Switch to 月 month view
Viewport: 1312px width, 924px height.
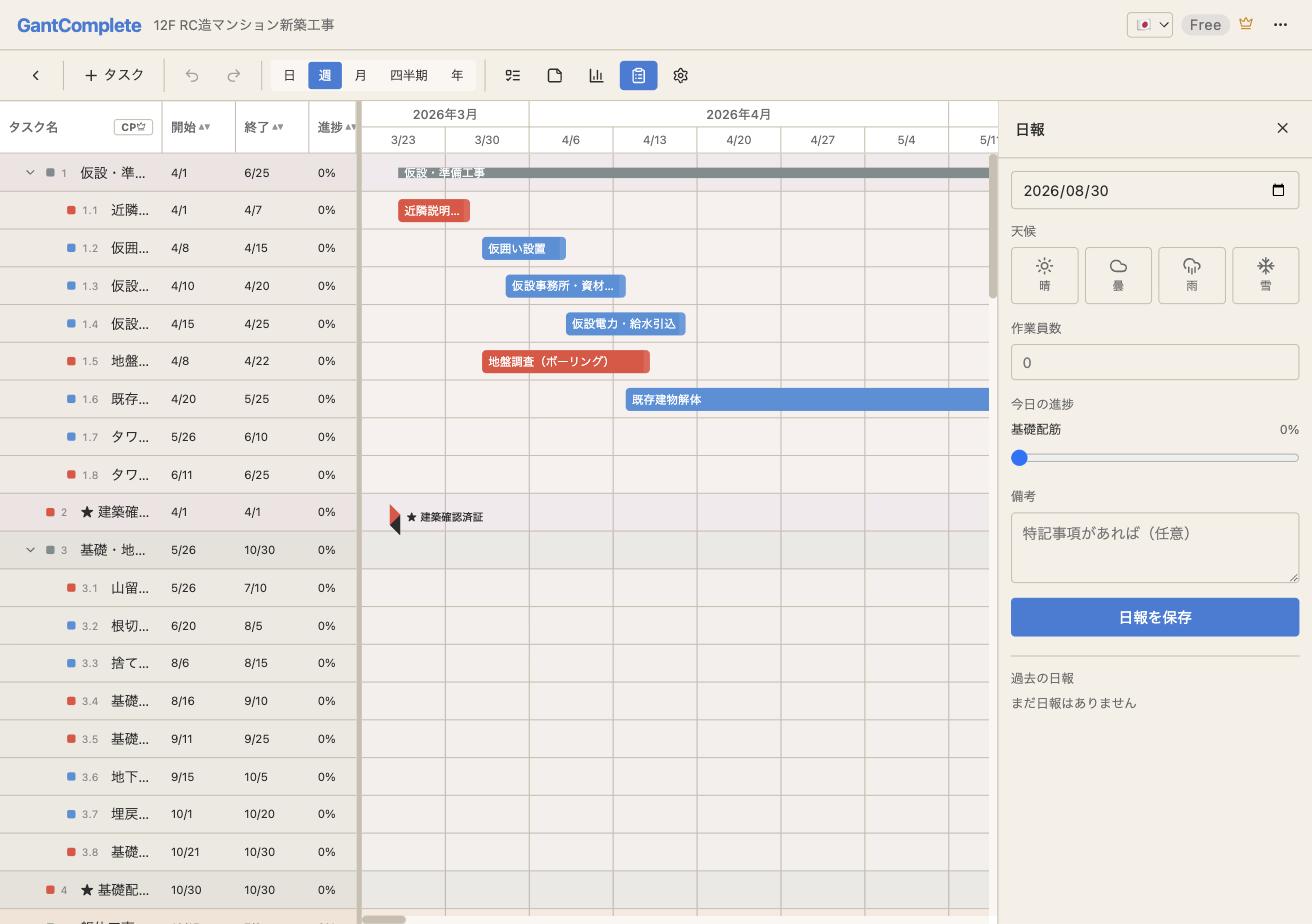coord(360,75)
